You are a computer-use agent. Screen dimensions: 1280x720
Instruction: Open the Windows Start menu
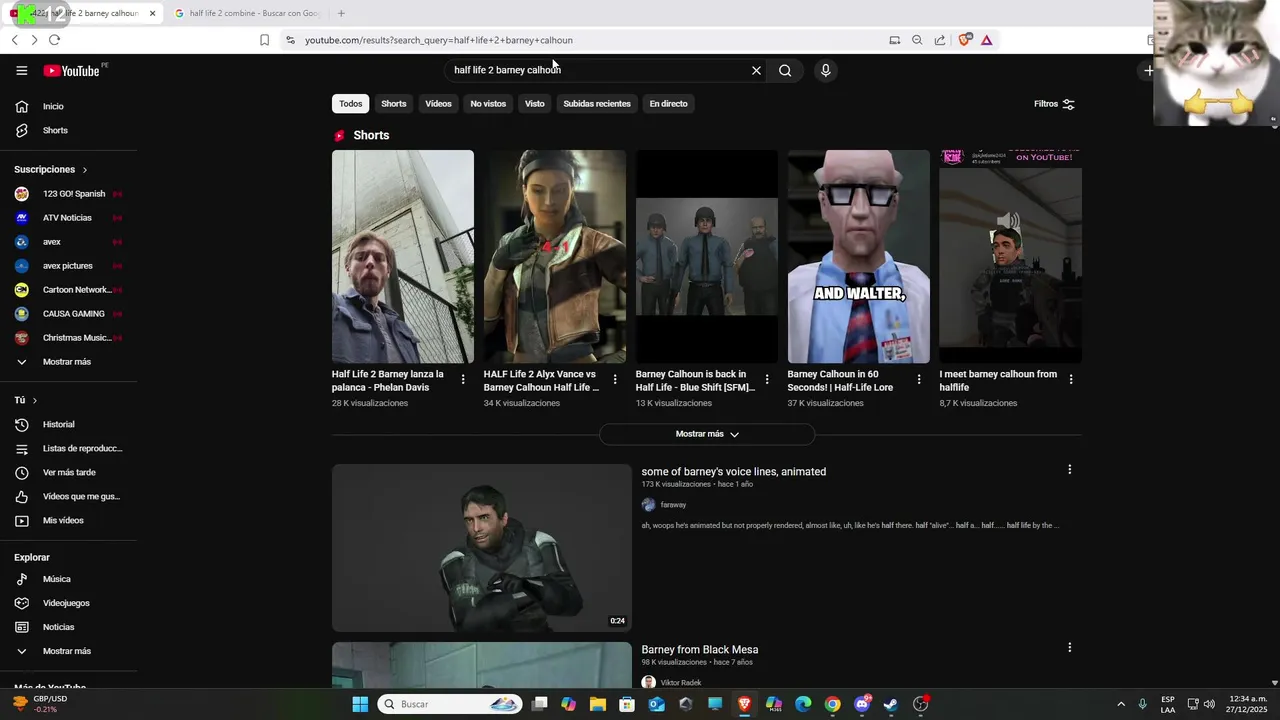pyautogui.click(x=360, y=704)
